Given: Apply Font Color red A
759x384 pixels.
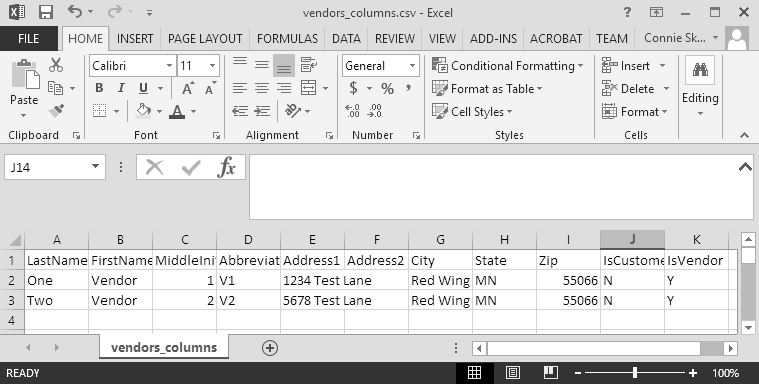Looking at the screenshot, I should click(x=178, y=111).
